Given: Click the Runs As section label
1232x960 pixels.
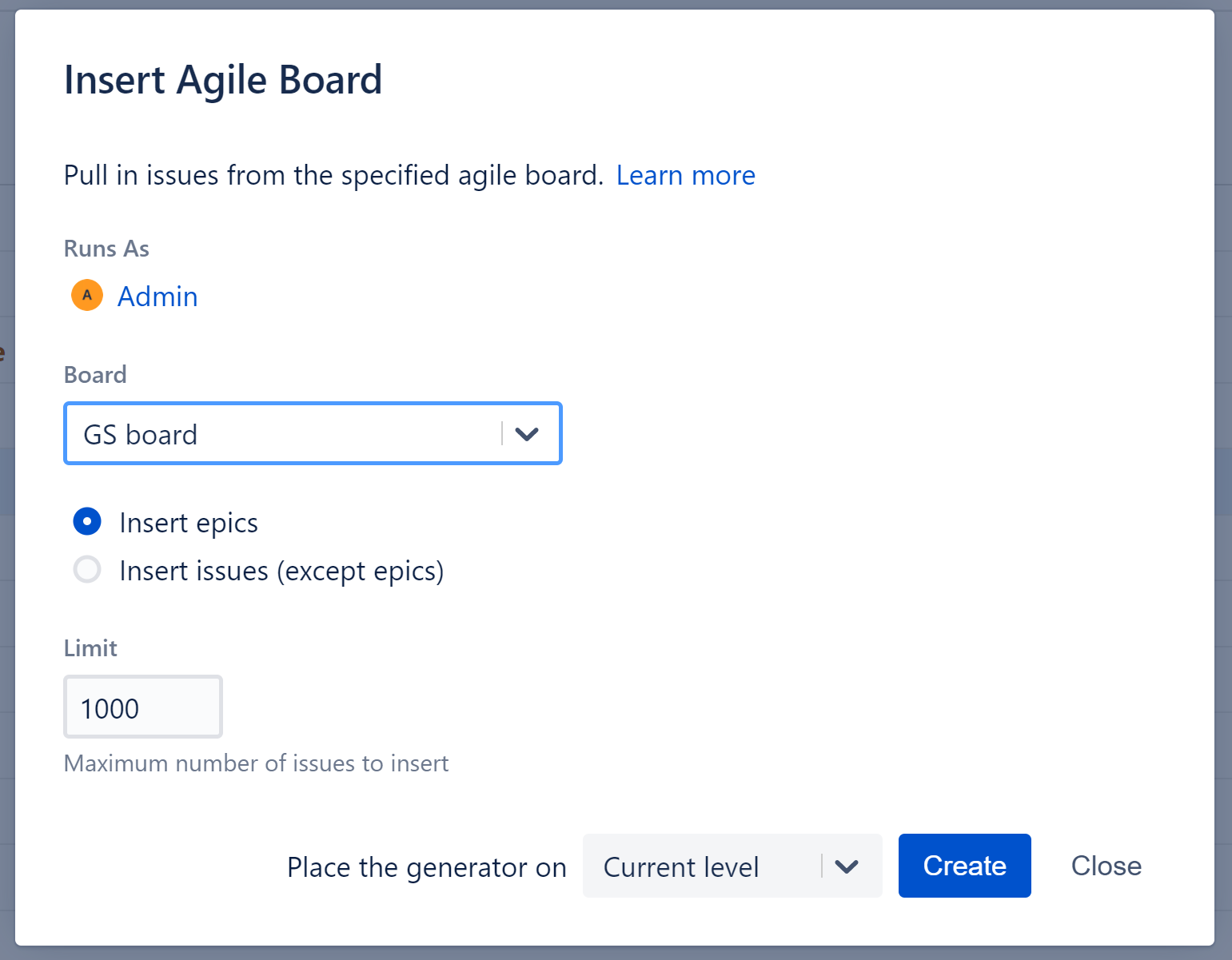Looking at the screenshot, I should pyautogui.click(x=106, y=248).
